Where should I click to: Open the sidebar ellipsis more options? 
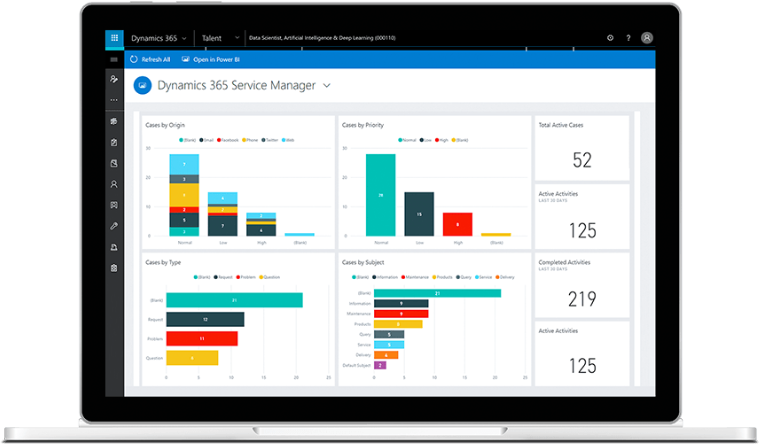(114, 100)
